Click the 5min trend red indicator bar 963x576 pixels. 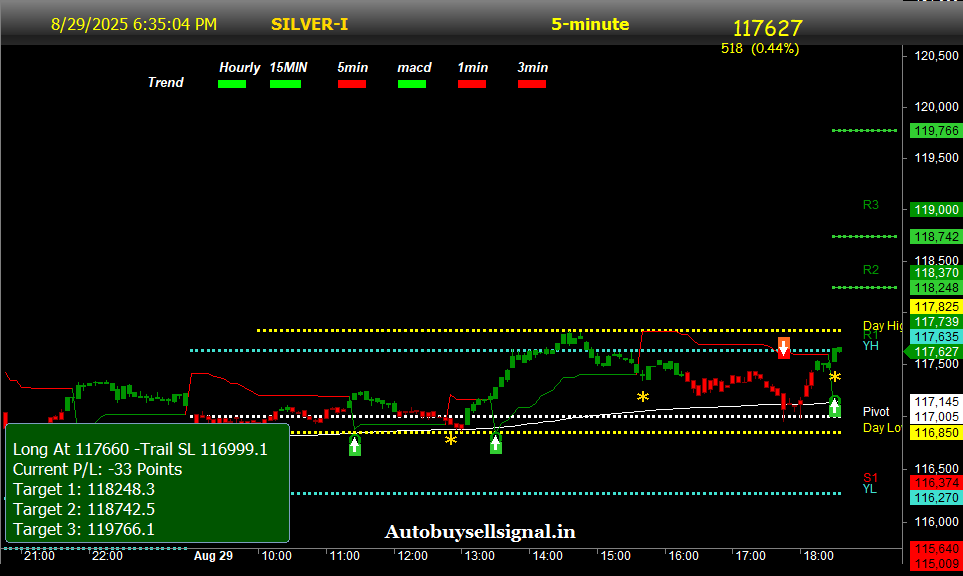point(352,84)
